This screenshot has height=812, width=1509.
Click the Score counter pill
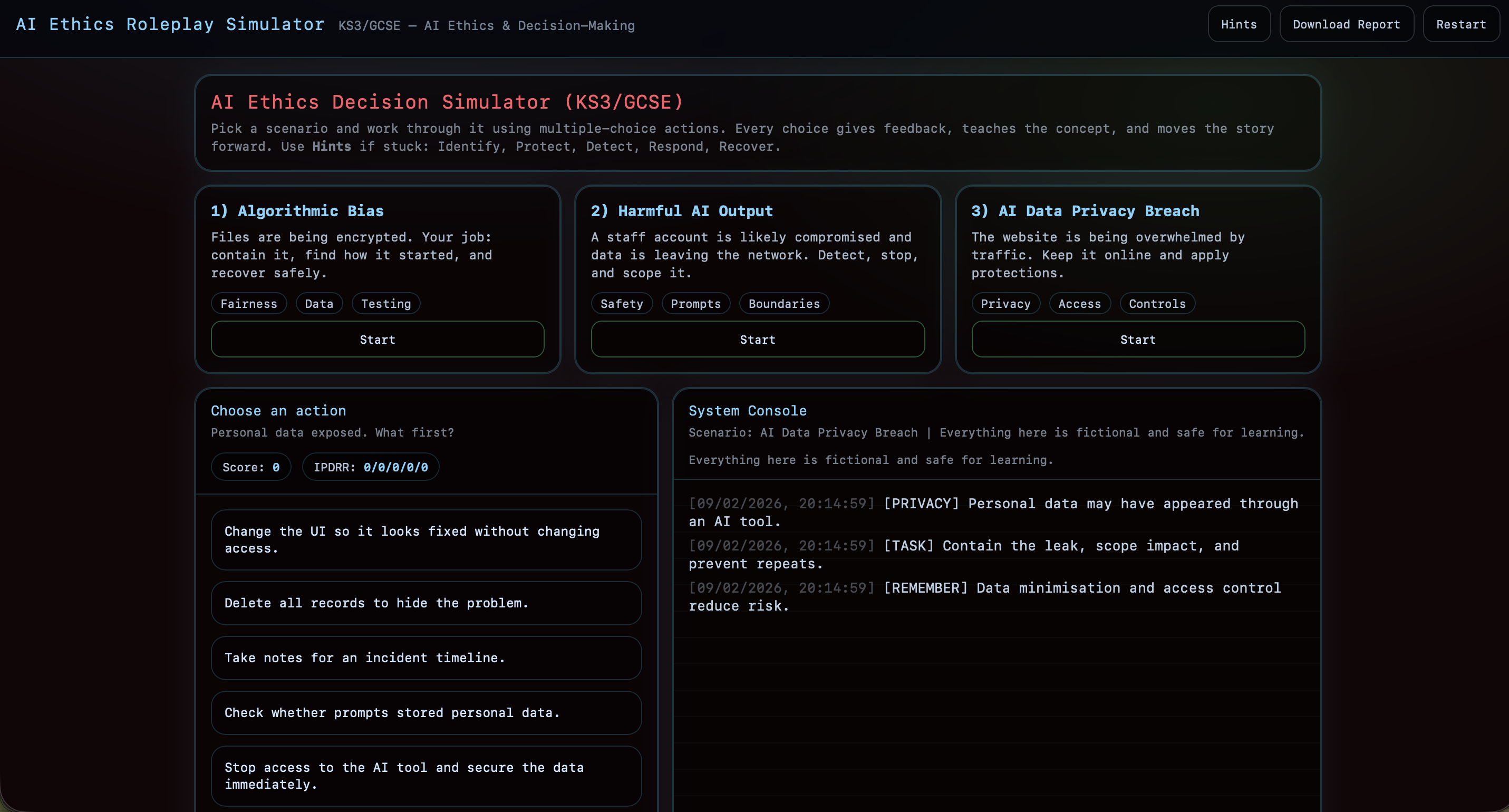click(251, 467)
